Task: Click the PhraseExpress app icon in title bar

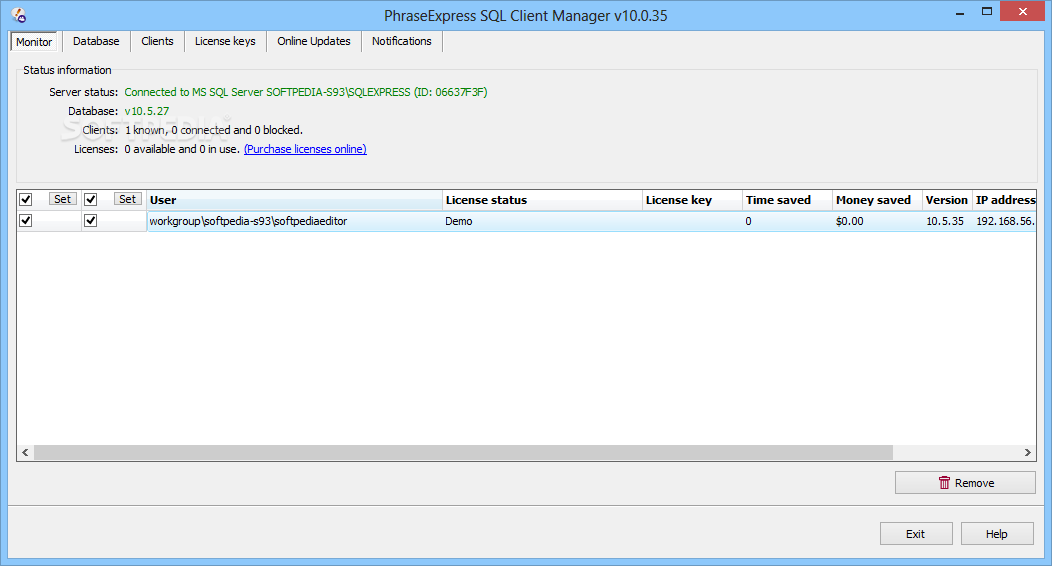Action: [x=18, y=15]
